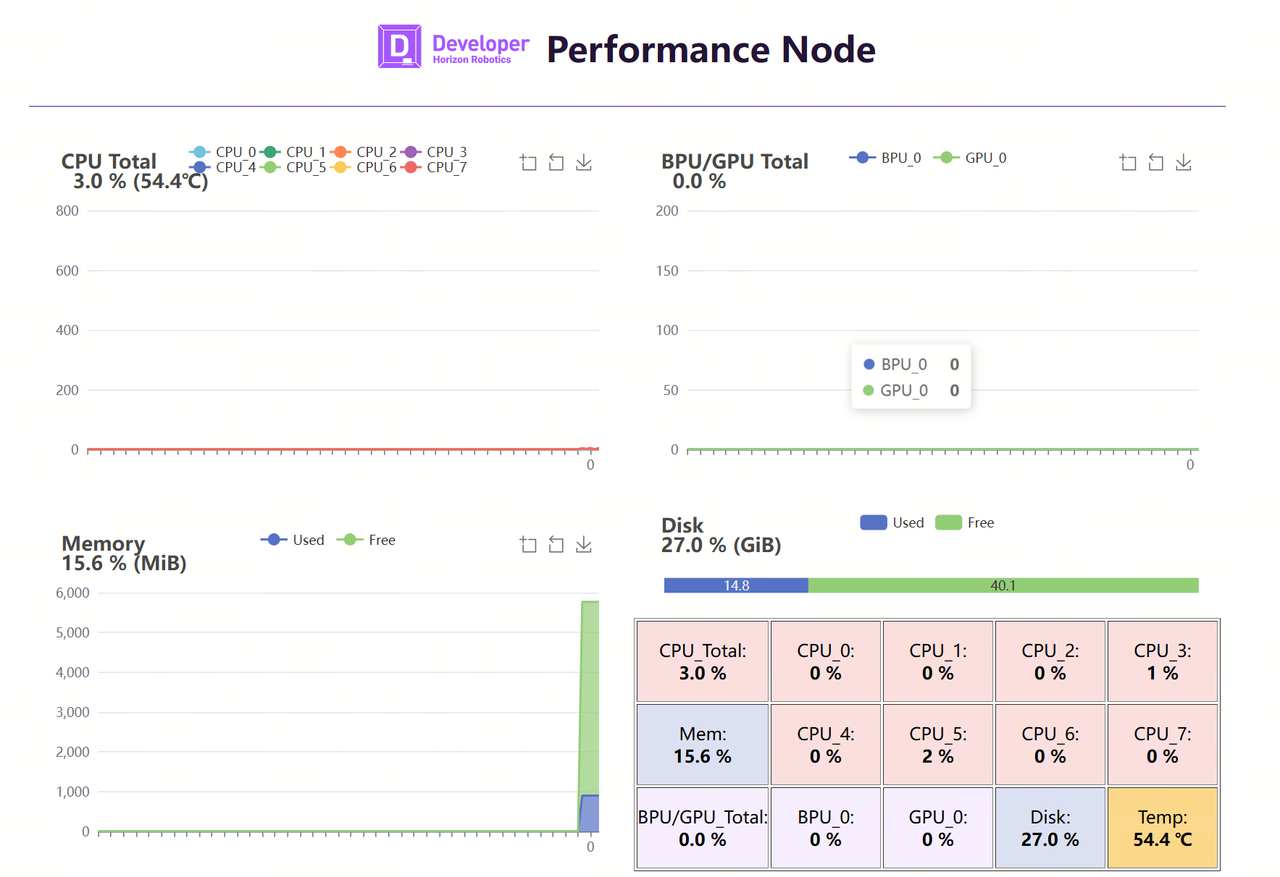
Task: Click BPU_0 row in chart tooltip
Action: pyautogui.click(x=911, y=365)
